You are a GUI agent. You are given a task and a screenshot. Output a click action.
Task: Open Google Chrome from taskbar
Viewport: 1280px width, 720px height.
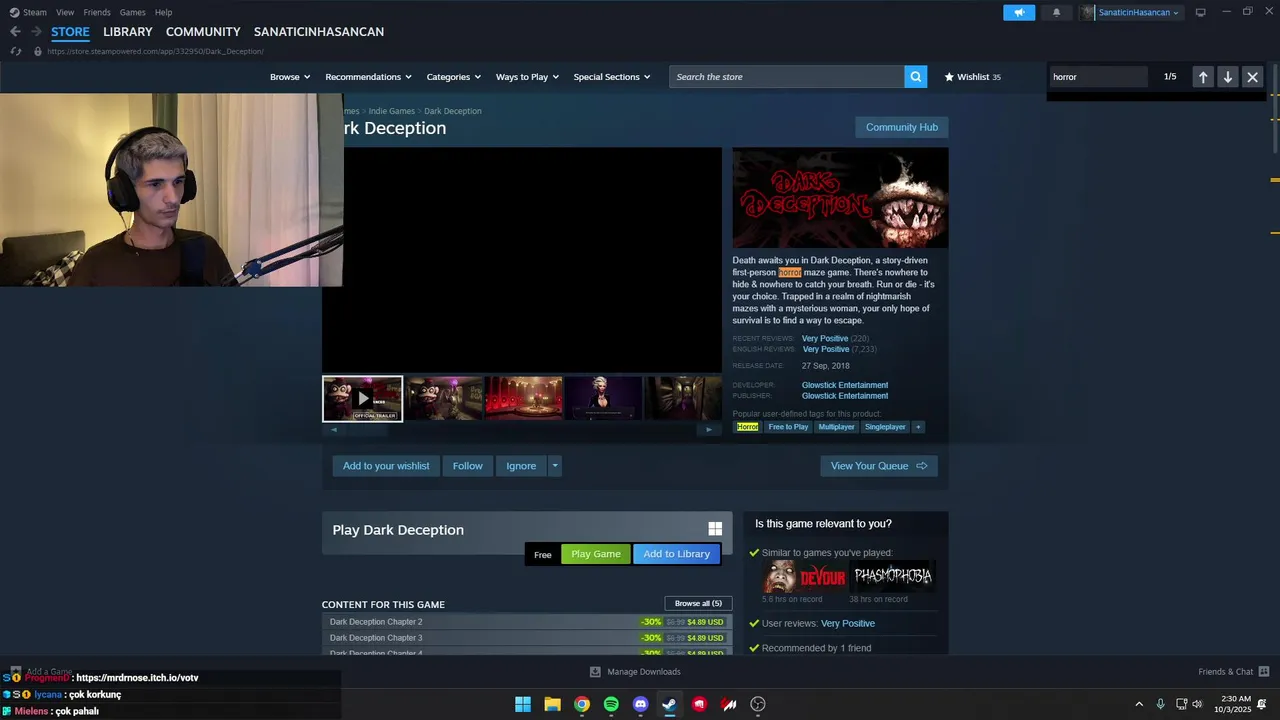582,704
